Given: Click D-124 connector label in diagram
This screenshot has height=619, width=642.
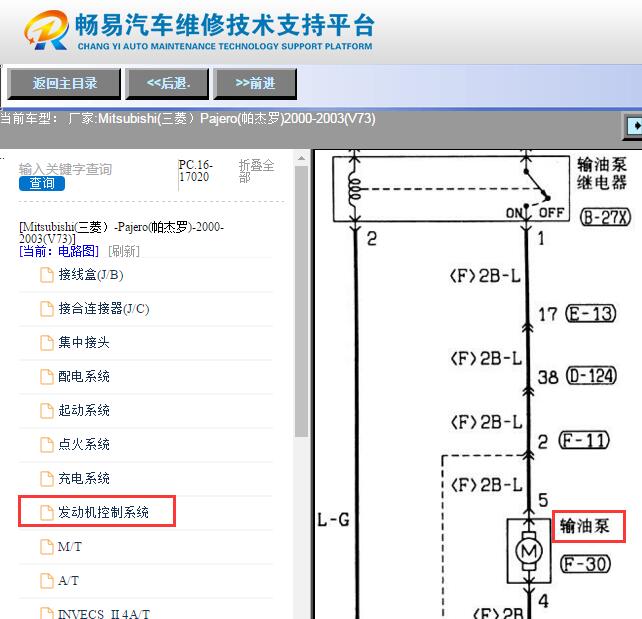Looking at the screenshot, I should tap(592, 376).
